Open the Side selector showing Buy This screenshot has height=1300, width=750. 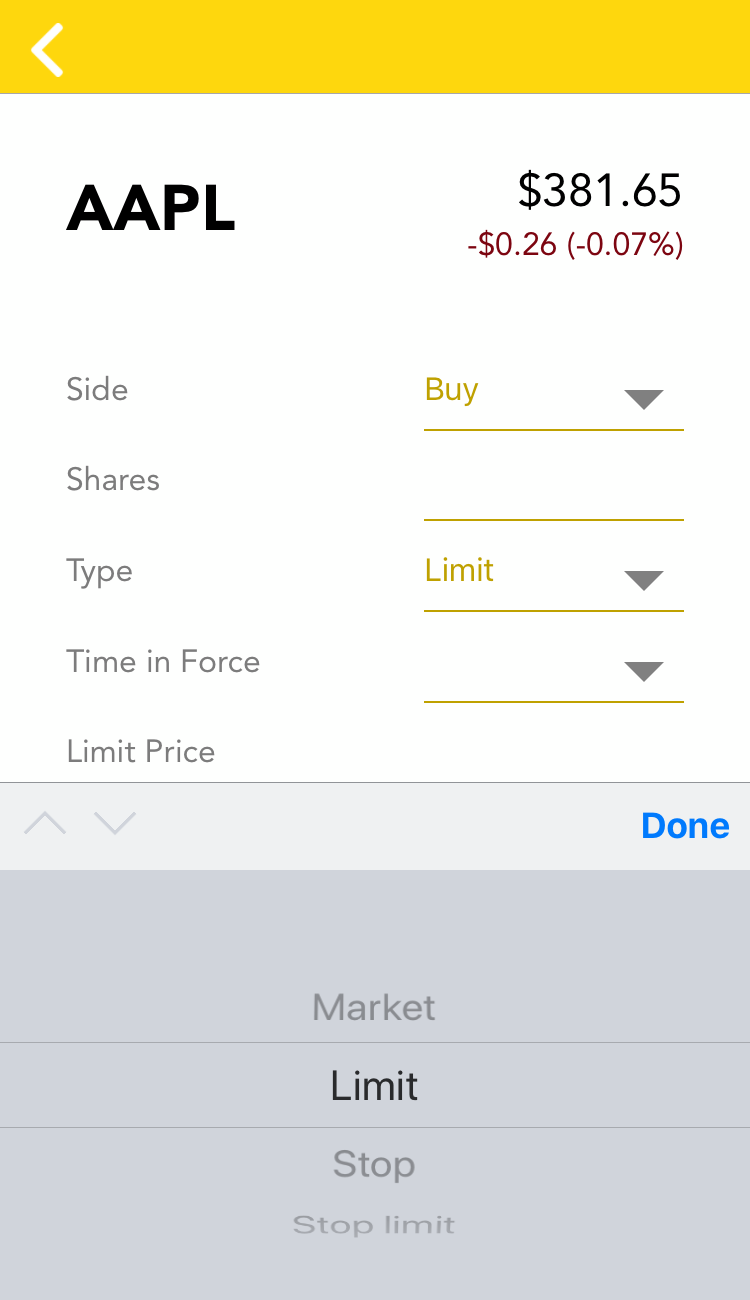pos(520,391)
